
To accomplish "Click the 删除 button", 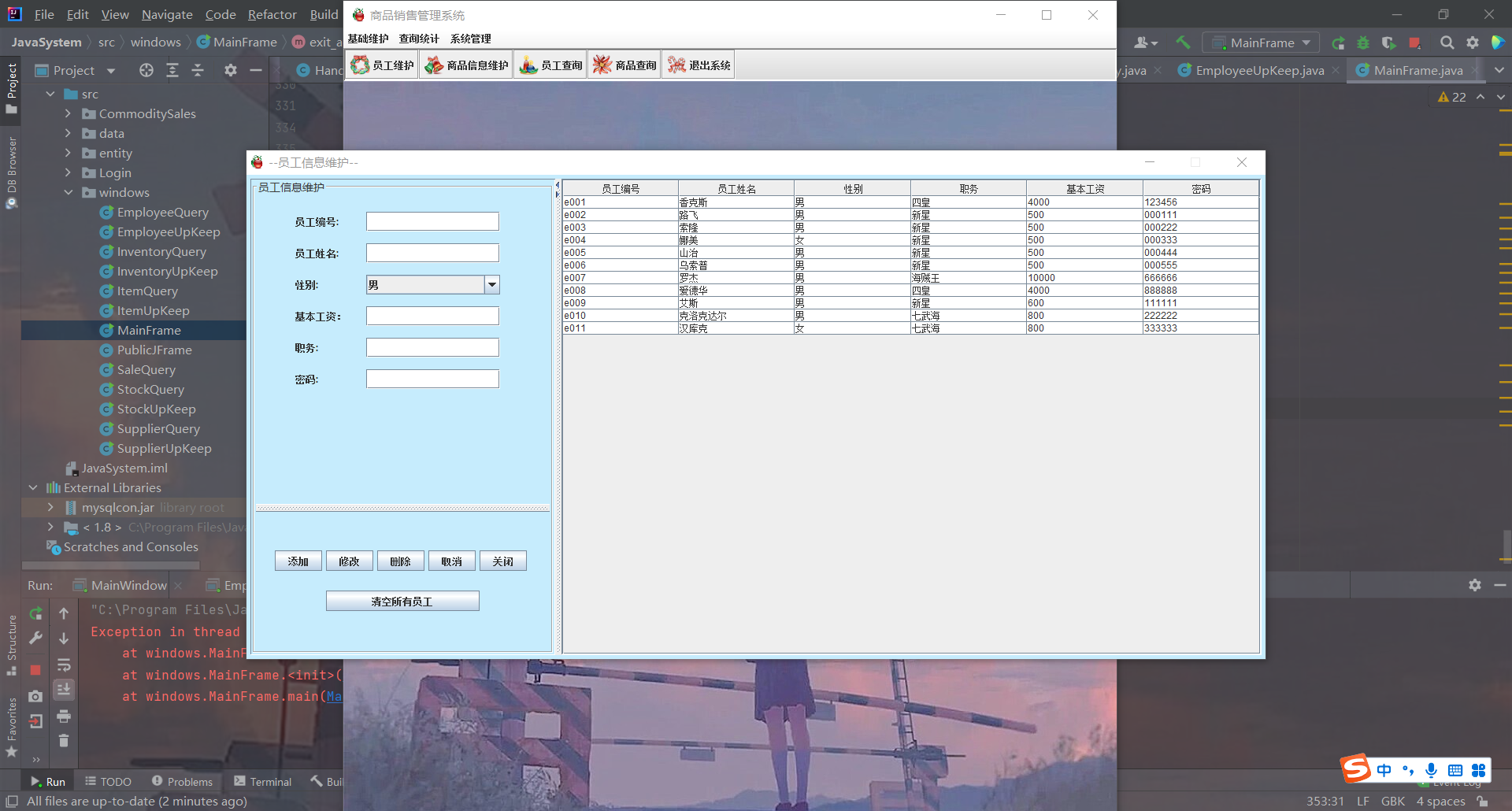I will [x=400, y=561].
